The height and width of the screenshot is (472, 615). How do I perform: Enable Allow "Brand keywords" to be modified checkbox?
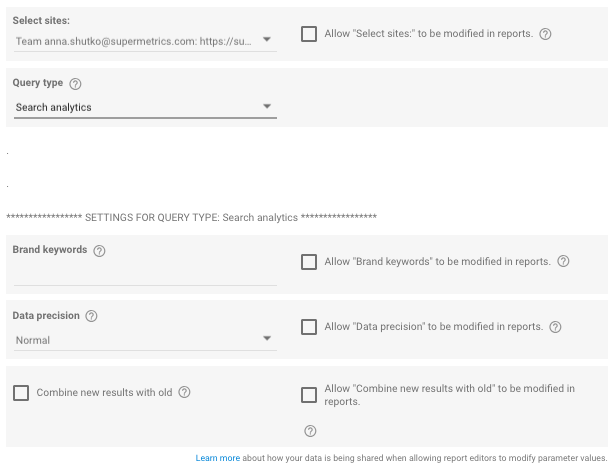click(309, 262)
